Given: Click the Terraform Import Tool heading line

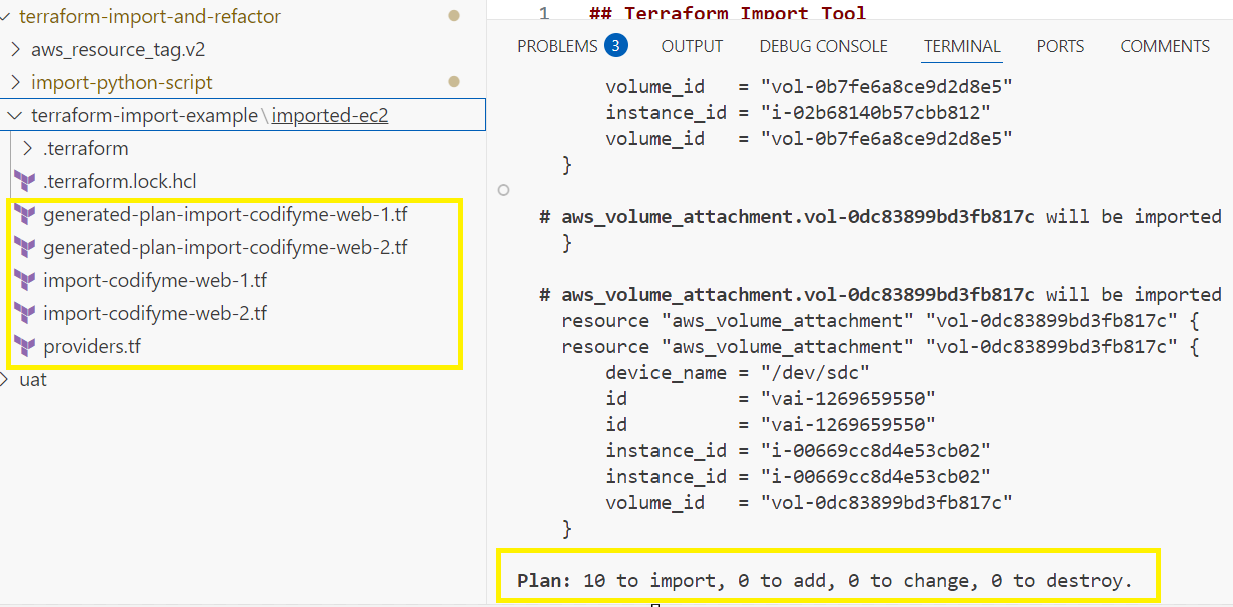Looking at the screenshot, I should pyautogui.click(x=742, y=13).
